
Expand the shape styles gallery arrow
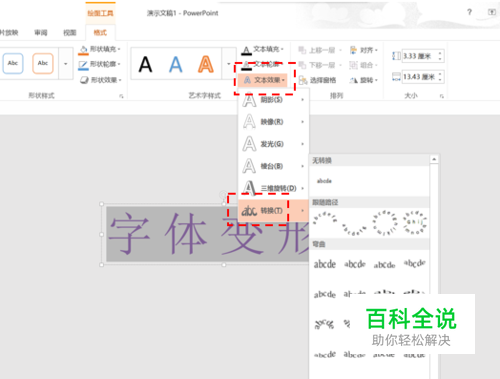[x=66, y=63]
